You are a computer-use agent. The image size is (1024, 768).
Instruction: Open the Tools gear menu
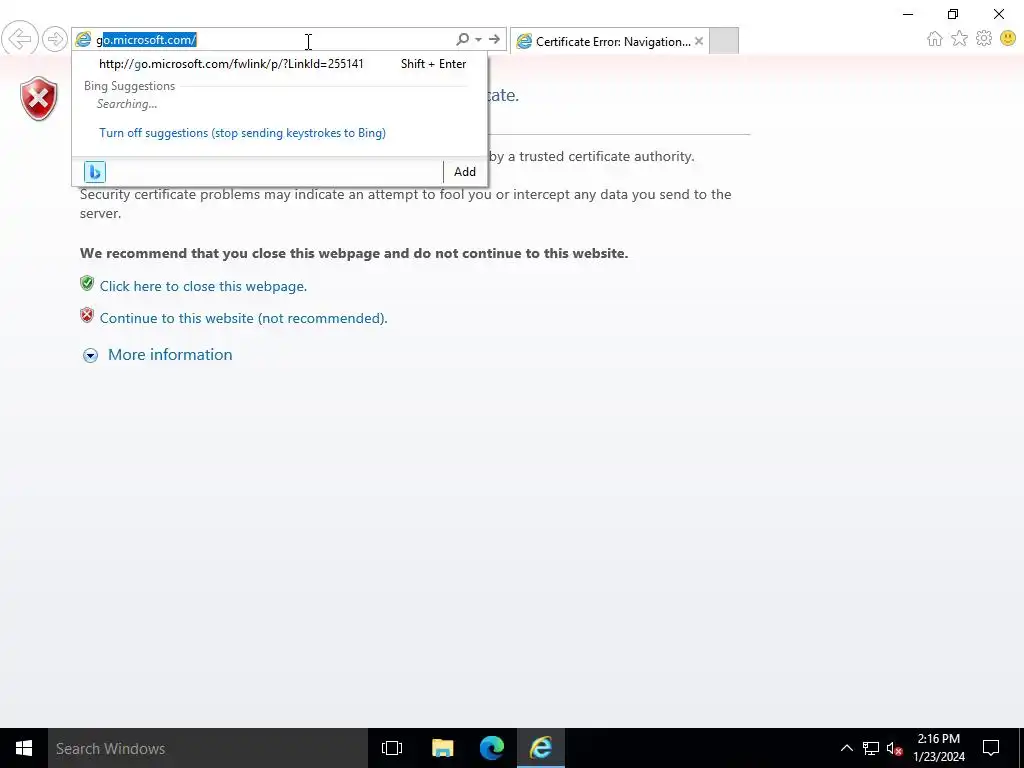984,39
